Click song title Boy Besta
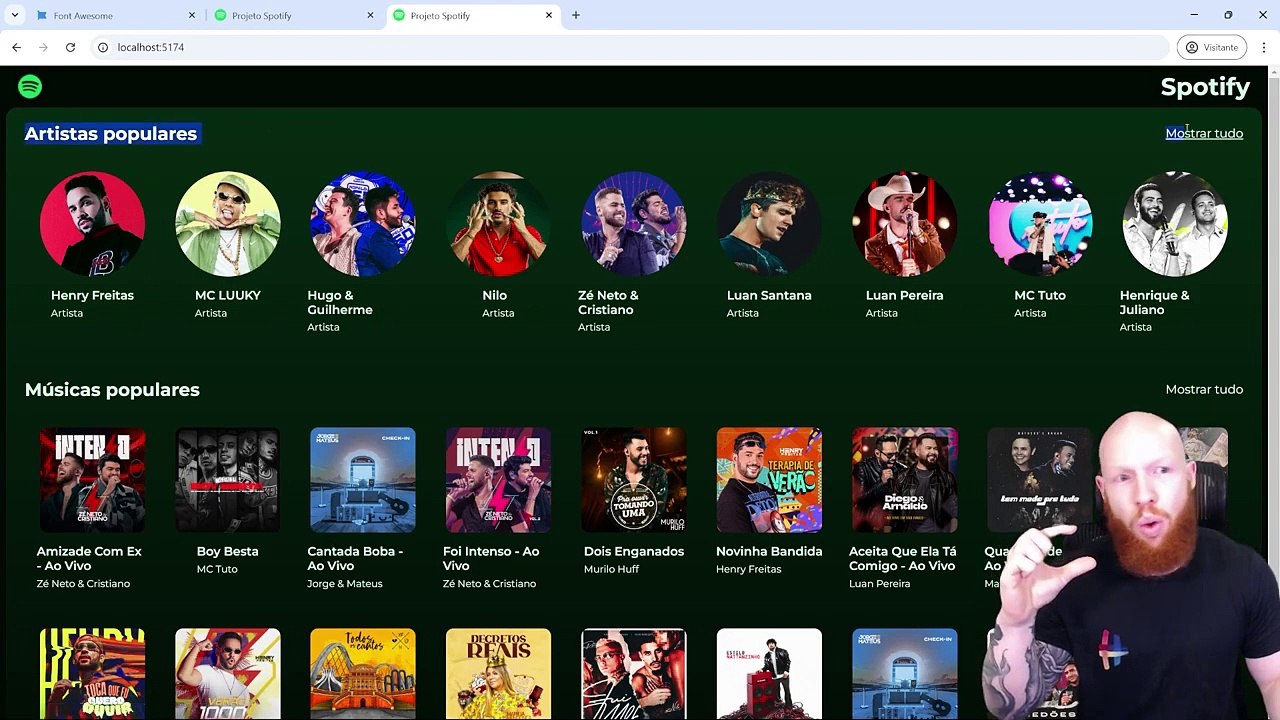The height and width of the screenshot is (720, 1280). pyautogui.click(x=227, y=551)
